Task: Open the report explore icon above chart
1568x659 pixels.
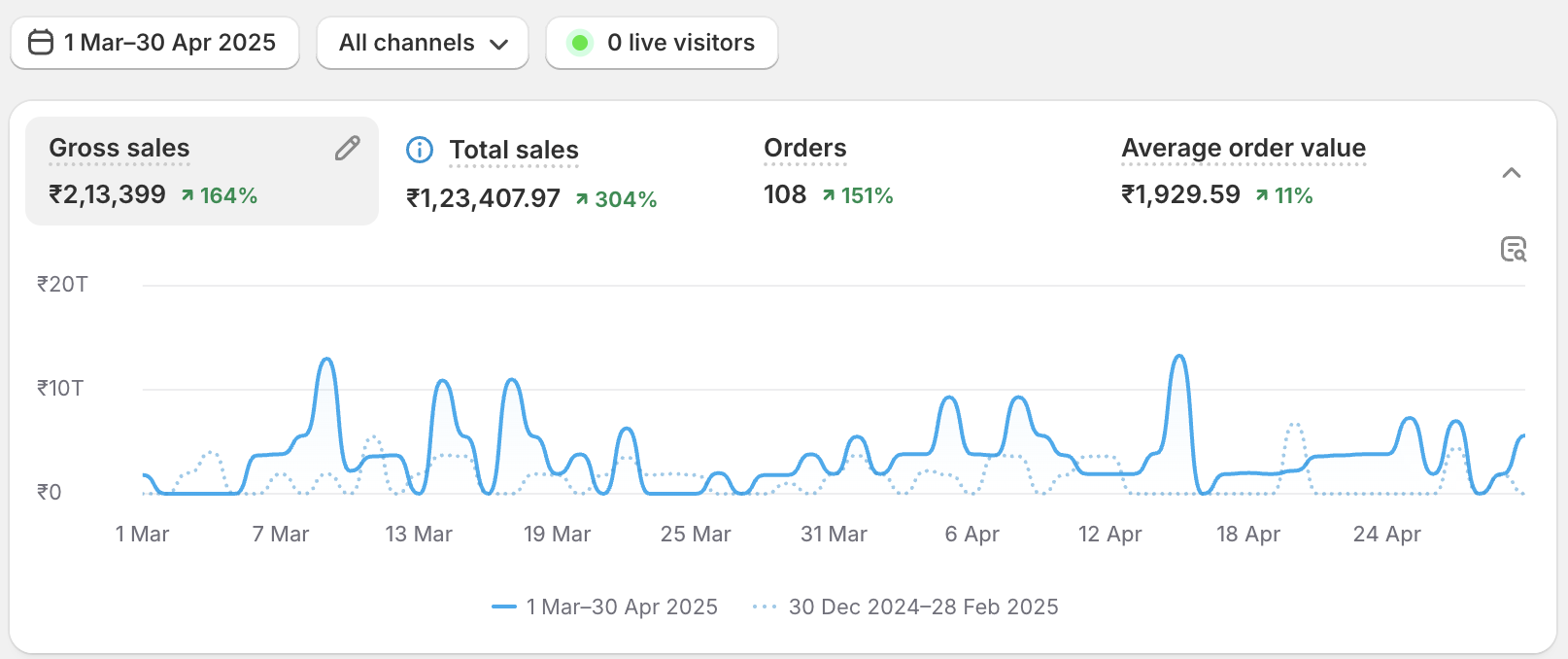Action: tap(1513, 249)
